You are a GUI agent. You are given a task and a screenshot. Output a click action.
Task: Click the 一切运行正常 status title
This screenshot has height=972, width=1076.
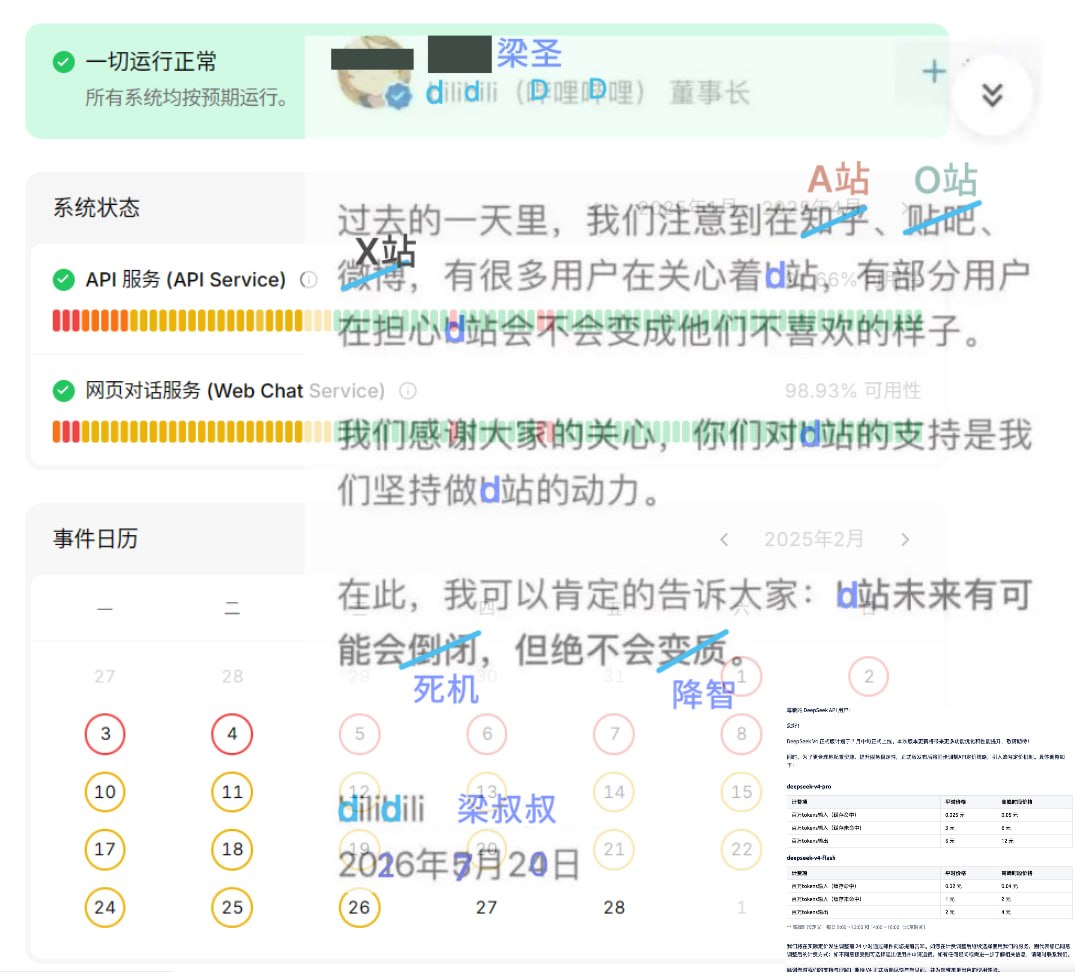coord(151,62)
